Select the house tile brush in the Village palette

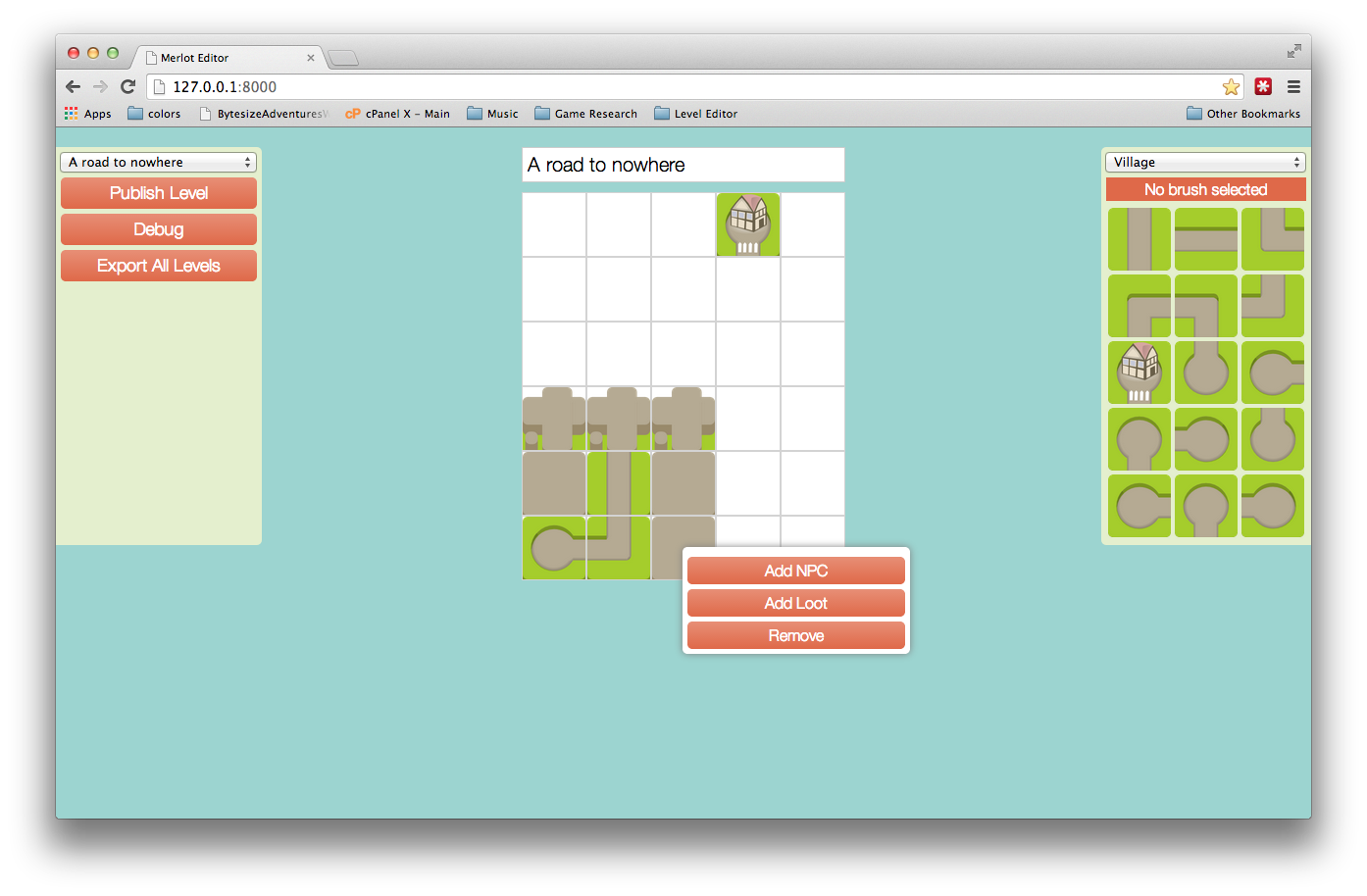click(1139, 373)
